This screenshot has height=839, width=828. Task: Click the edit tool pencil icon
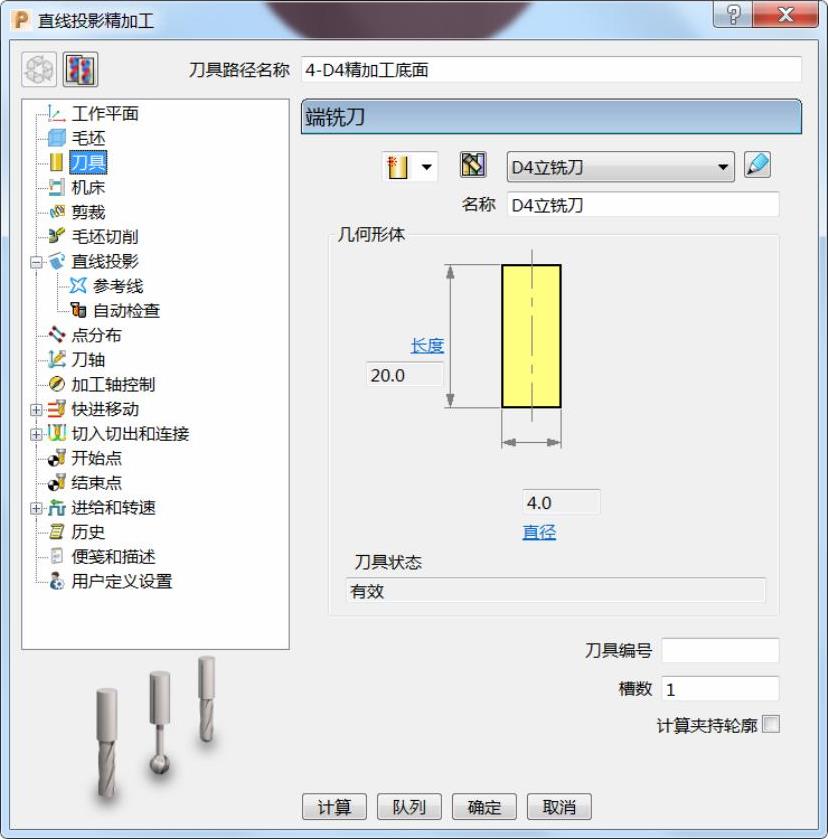(x=757, y=165)
